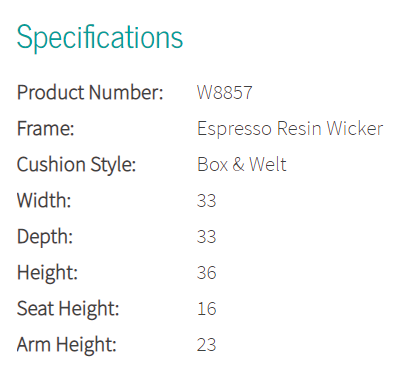Click the Depth label
This screenshot has width=420, height=383.
click(45, 237)
